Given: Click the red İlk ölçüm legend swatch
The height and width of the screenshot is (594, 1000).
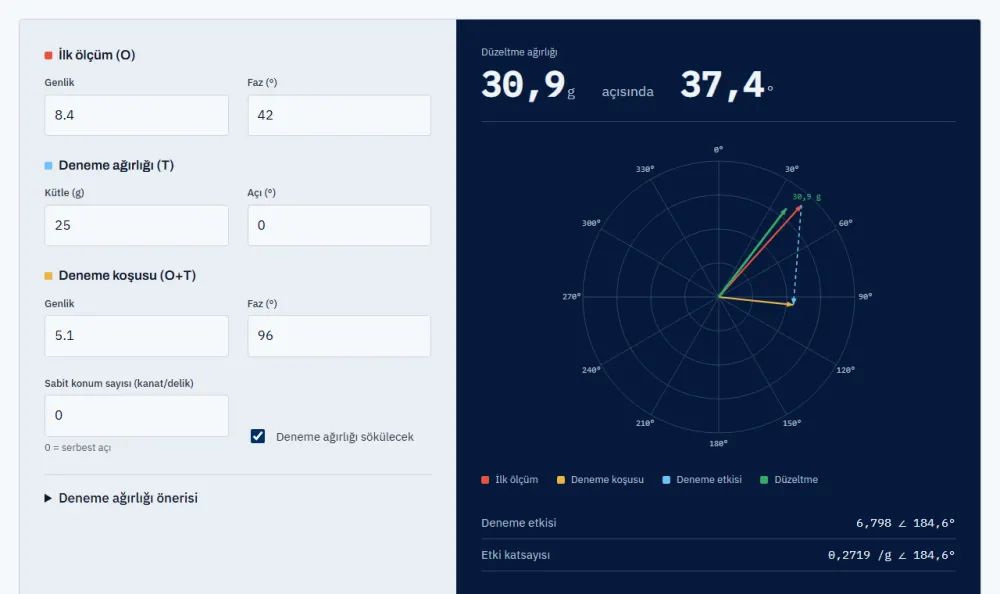Looking at the screenshot, I should 485,480.
